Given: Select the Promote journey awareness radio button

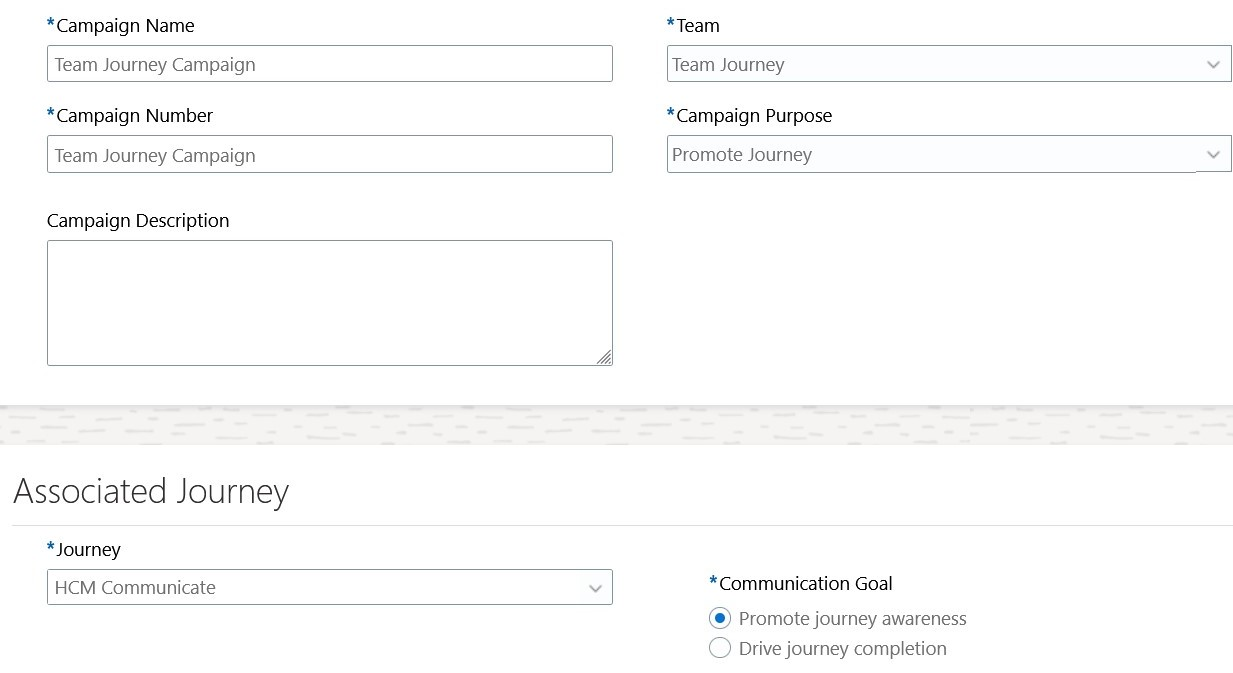Looking at the screenshot, I should point(720,619).
